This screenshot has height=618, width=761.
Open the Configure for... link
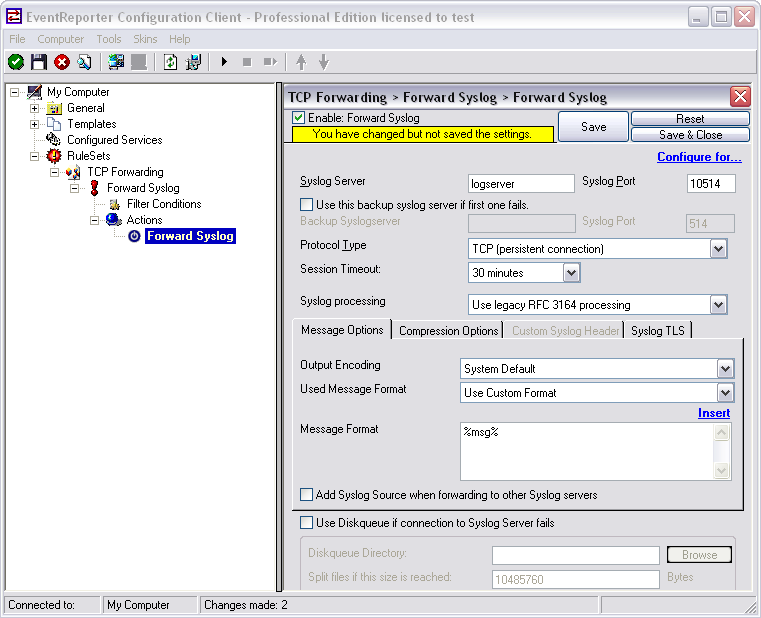point(699,157)
